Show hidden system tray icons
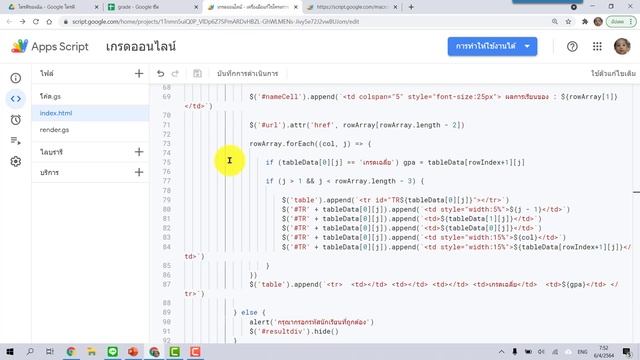 coord(501,351)
